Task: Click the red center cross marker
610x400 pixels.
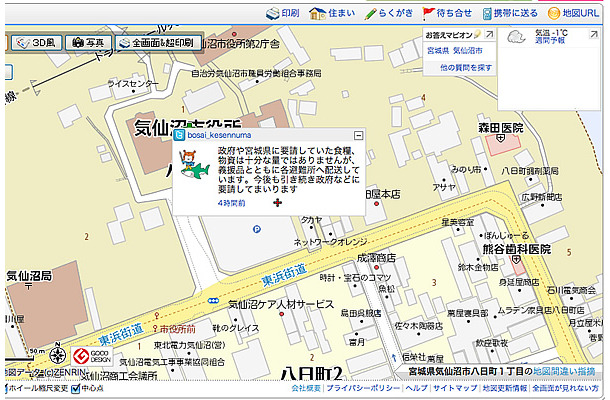Action: pyautogui.click(x=277, y=203)
